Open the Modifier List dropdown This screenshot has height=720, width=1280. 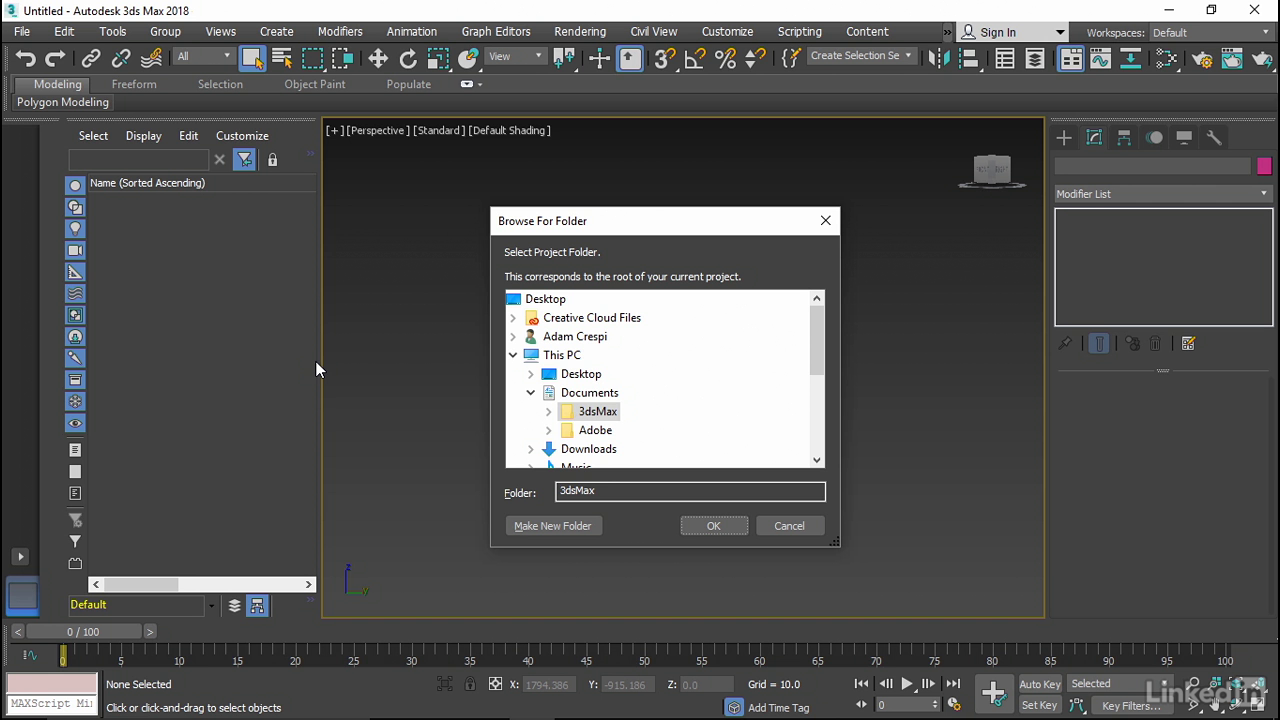(x=1163, y=194)
